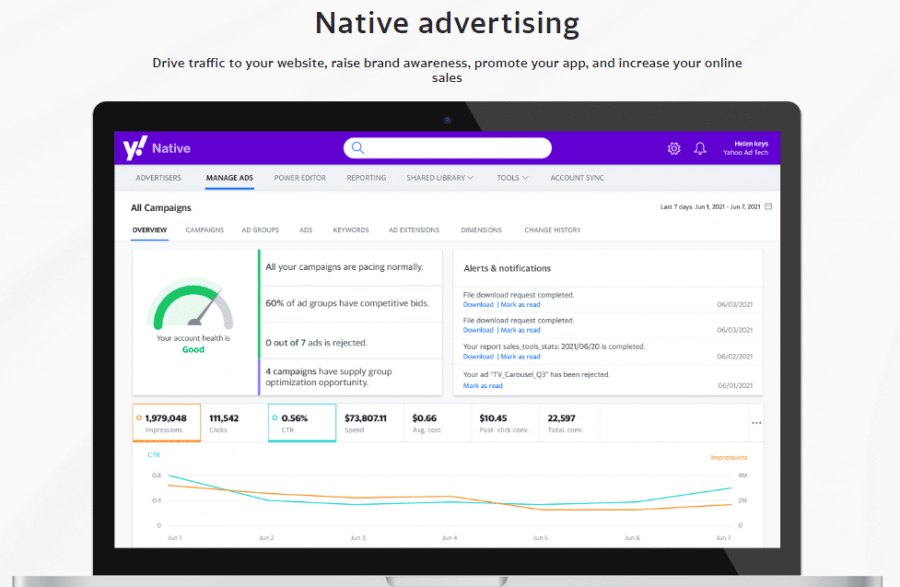
Task: Click '60% of ad groups have competitive bids' row
Action: pyautogui.click(x=351, y=304)
